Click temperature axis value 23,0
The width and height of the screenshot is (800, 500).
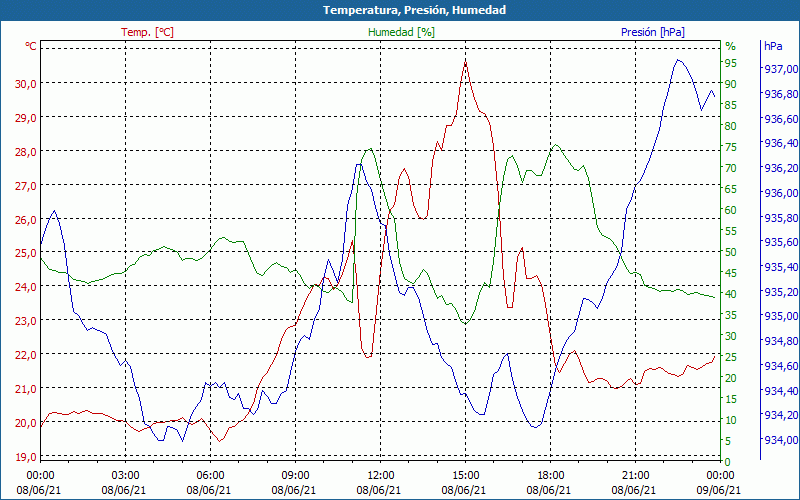click(26, 321)
